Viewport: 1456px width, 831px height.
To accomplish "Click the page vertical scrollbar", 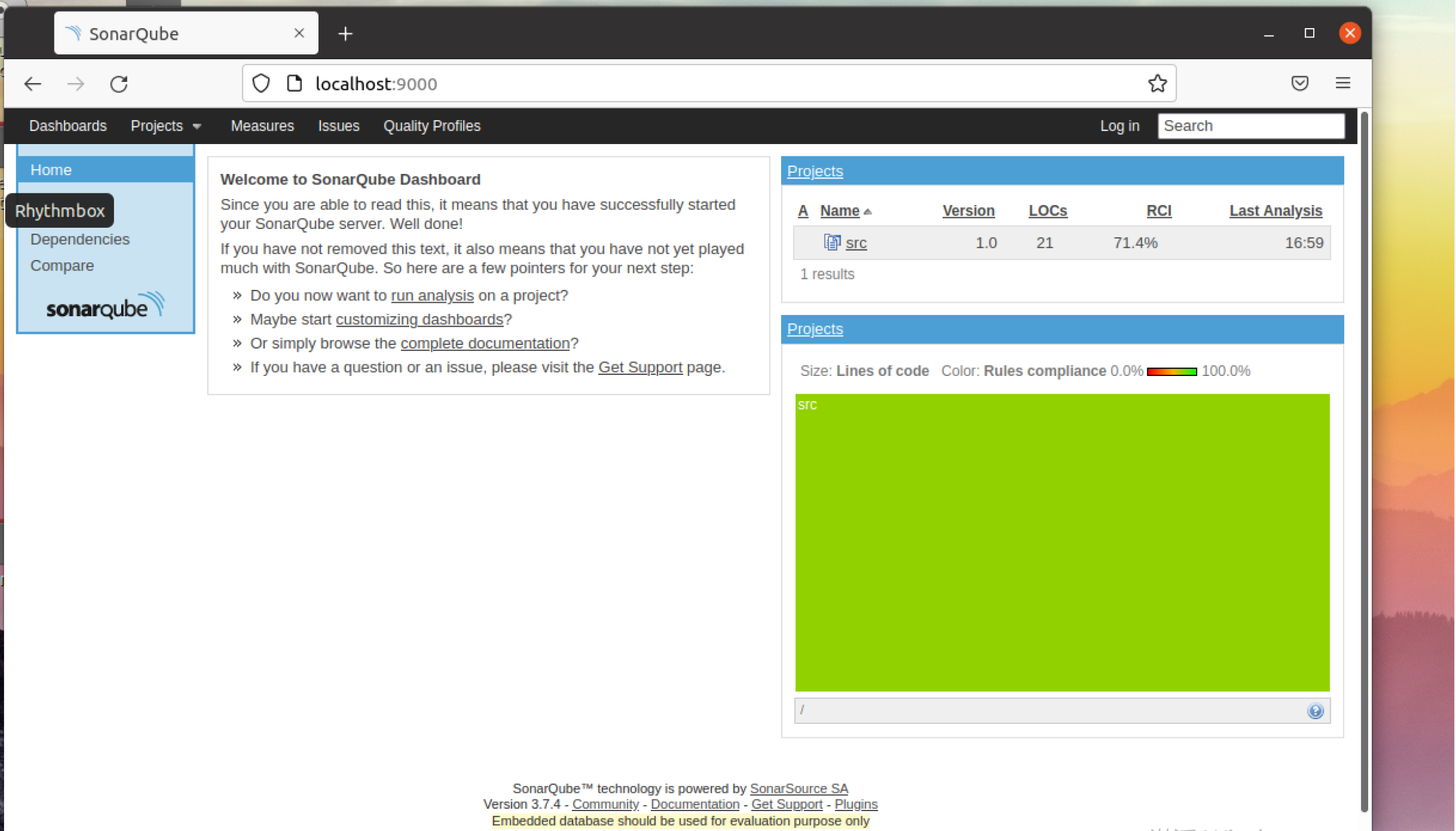I will [x=1363, y=461].
